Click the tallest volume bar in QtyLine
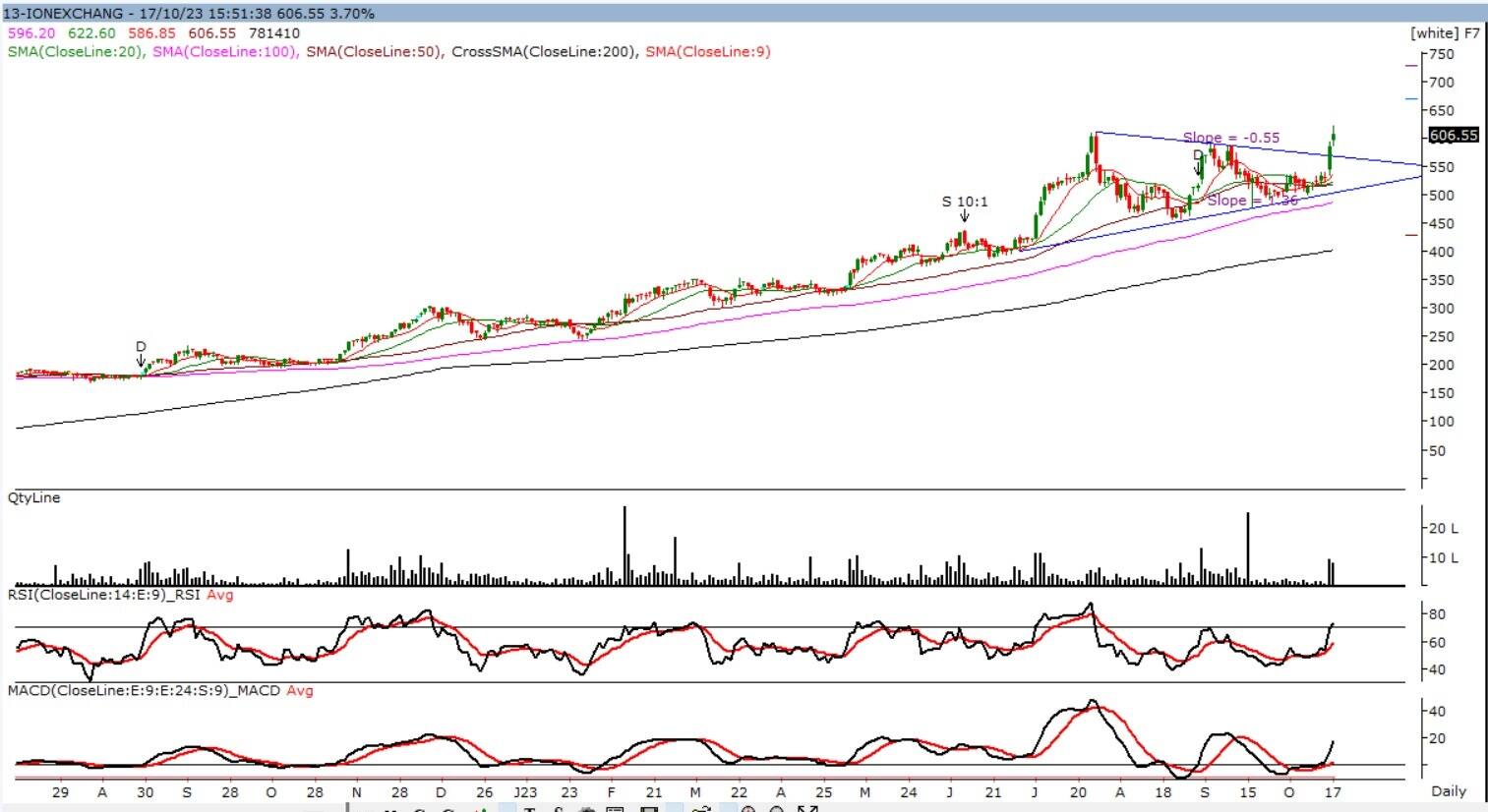This screenshot has width=1488, height=812. coord(625,546)
